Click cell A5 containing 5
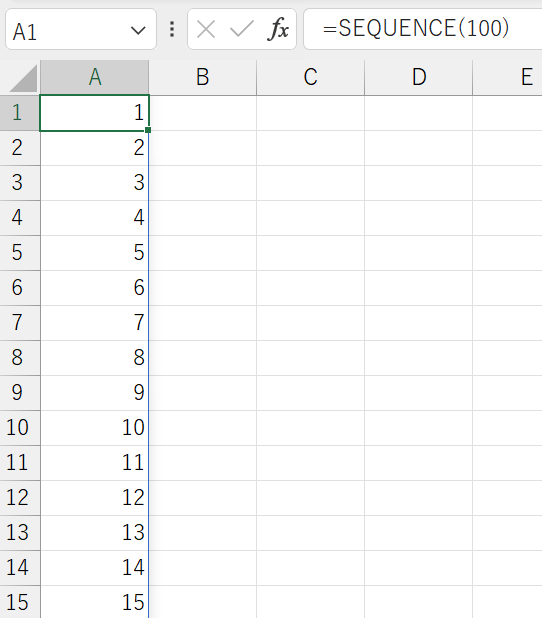The image size is (542, 618). [x=95, y=253]
